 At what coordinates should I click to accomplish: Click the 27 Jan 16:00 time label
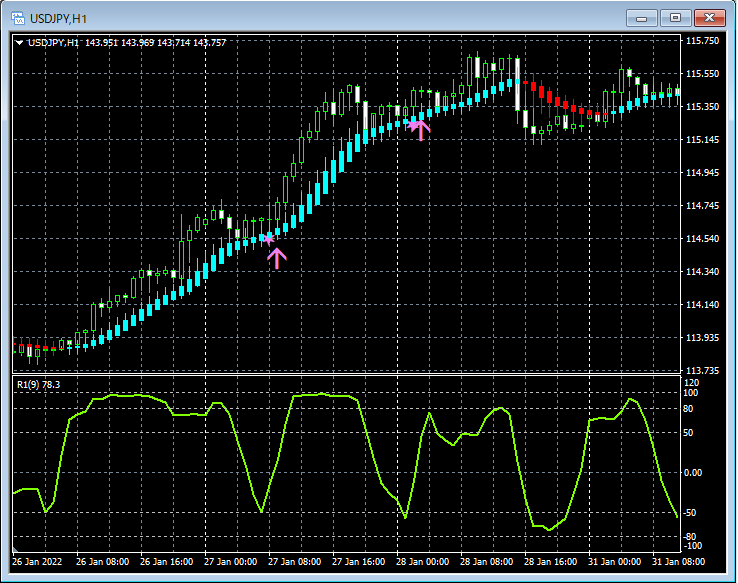[359, 561]
